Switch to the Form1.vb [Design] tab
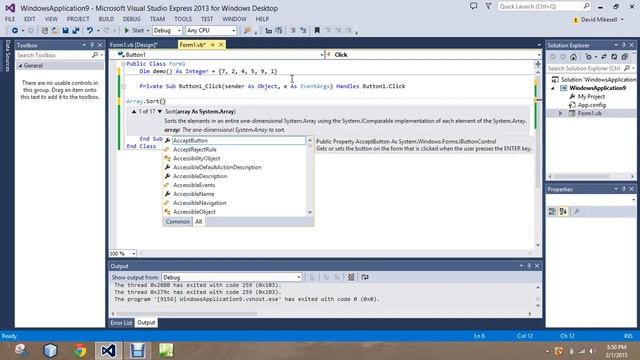This screenshot has width=640, height=360. click(134, 45)
